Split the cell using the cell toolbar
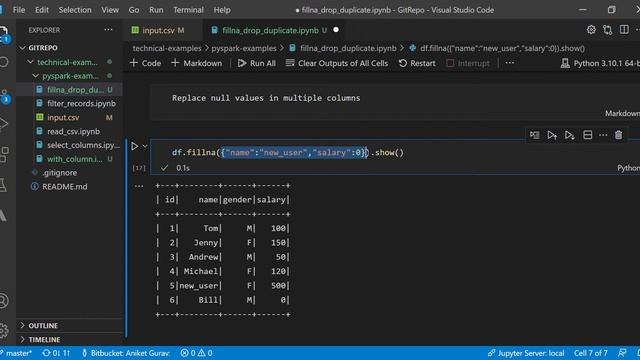640x360 pixels. click(587, 135)
